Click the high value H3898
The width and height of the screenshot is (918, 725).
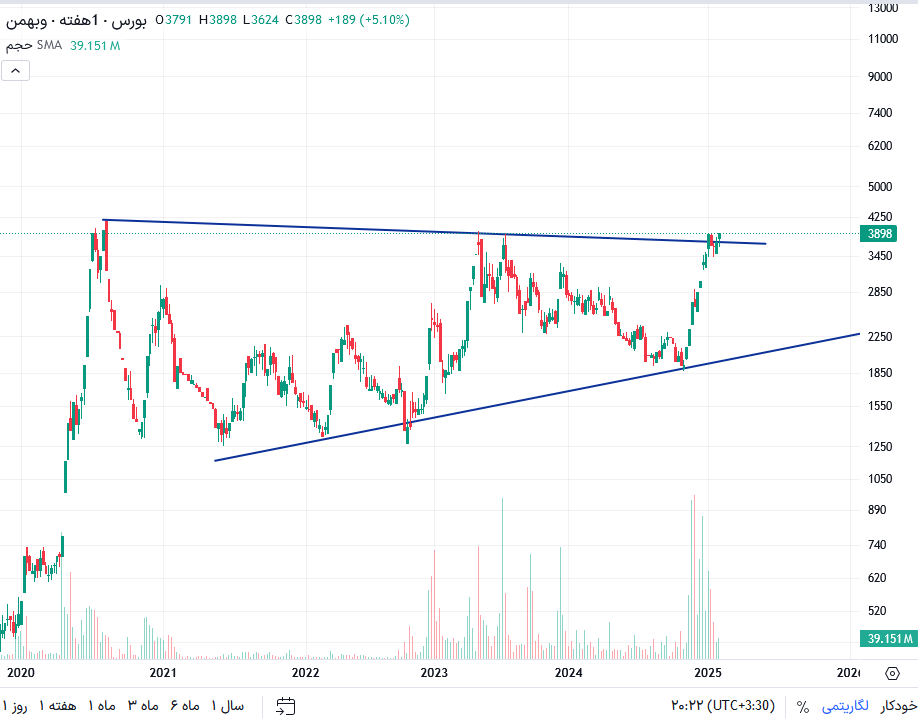[x=218, y=20]
